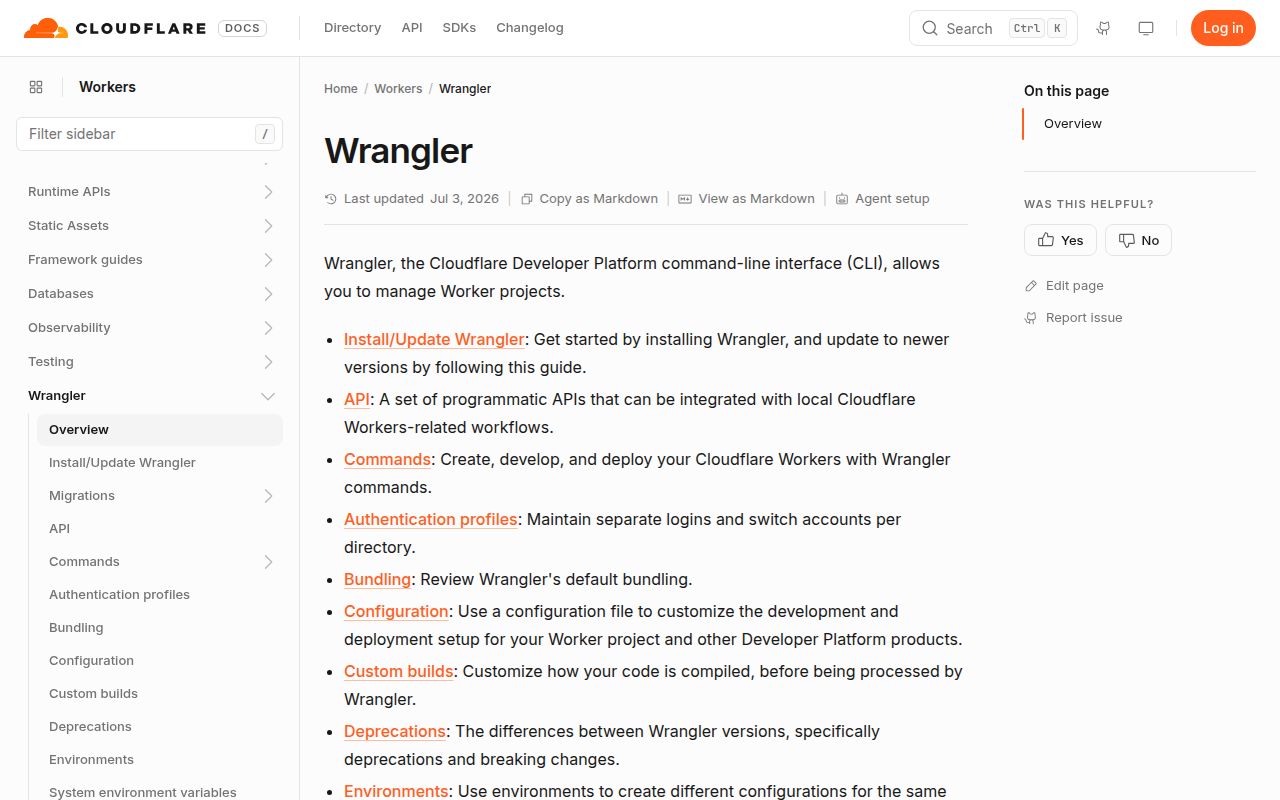Click Deprecations link in article
The width and height of the screenshot is (1280, 800).
coord(395,732)
